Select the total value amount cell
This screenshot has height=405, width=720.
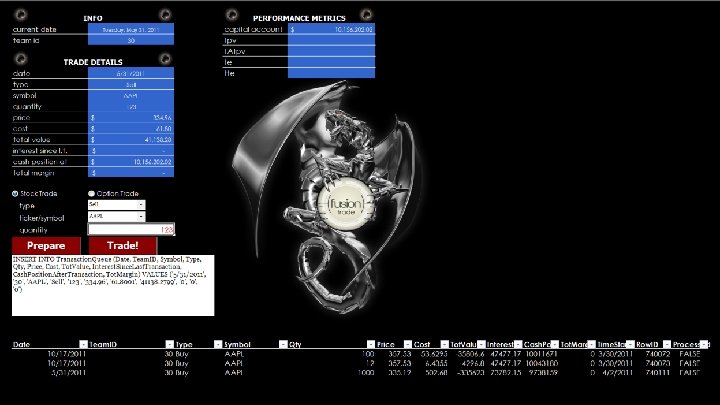tap(131, 140)
